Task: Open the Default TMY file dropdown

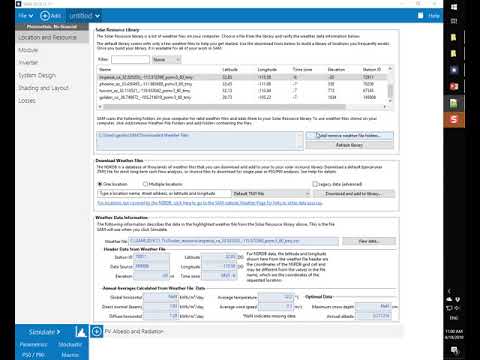Action: point(271,194)
